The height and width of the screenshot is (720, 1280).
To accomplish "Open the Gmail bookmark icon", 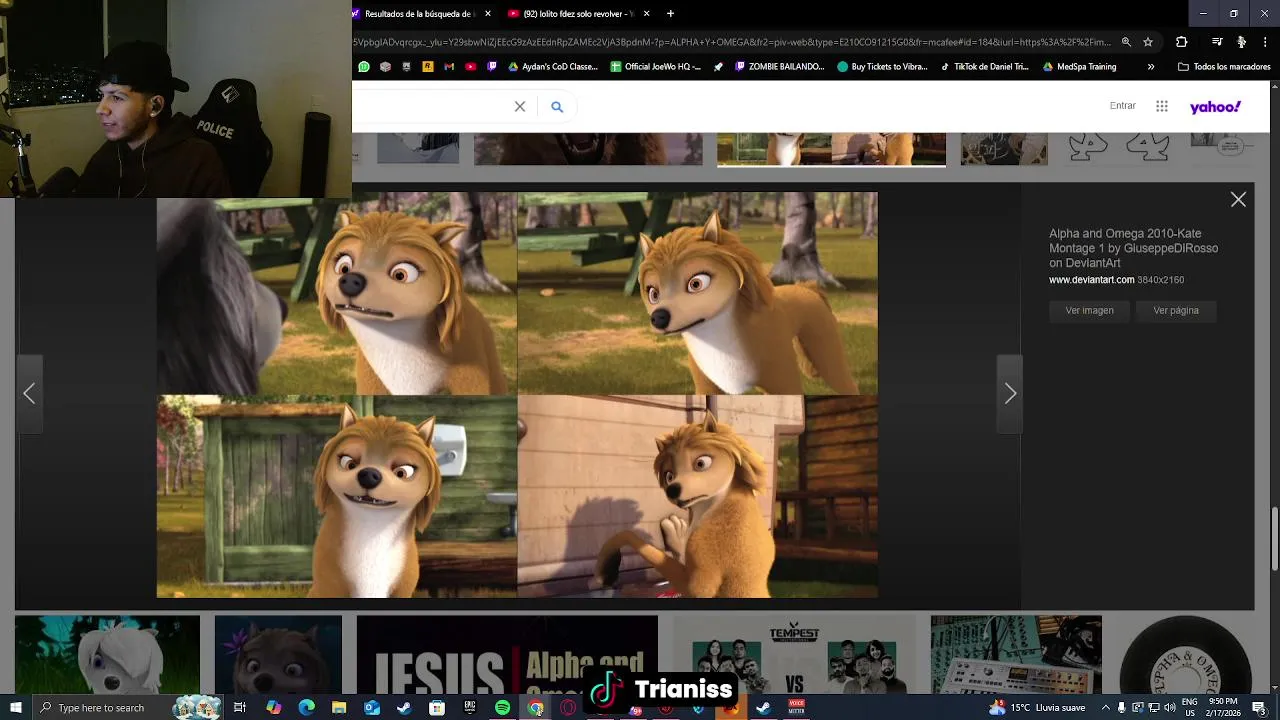I will (449, 67).
